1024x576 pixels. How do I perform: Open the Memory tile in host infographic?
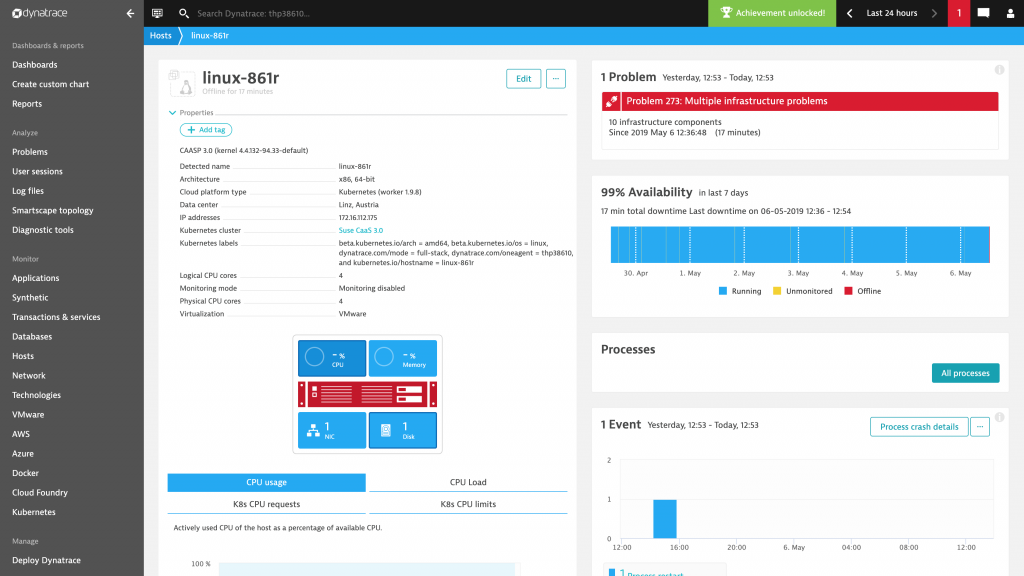pyautogui.click(x=402, y=358)
